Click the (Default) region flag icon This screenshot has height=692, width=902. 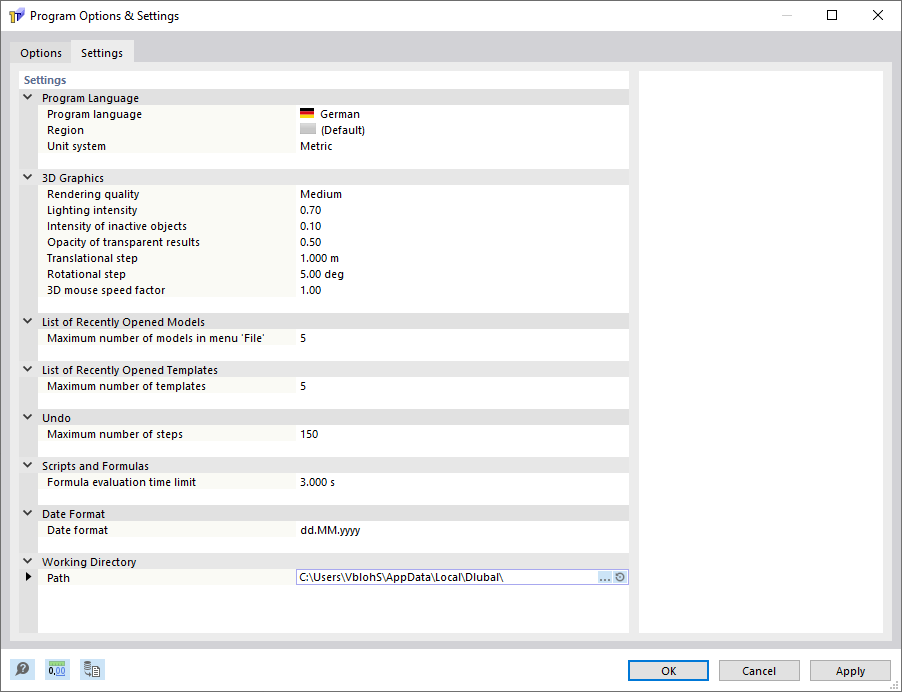coord(306,129)
